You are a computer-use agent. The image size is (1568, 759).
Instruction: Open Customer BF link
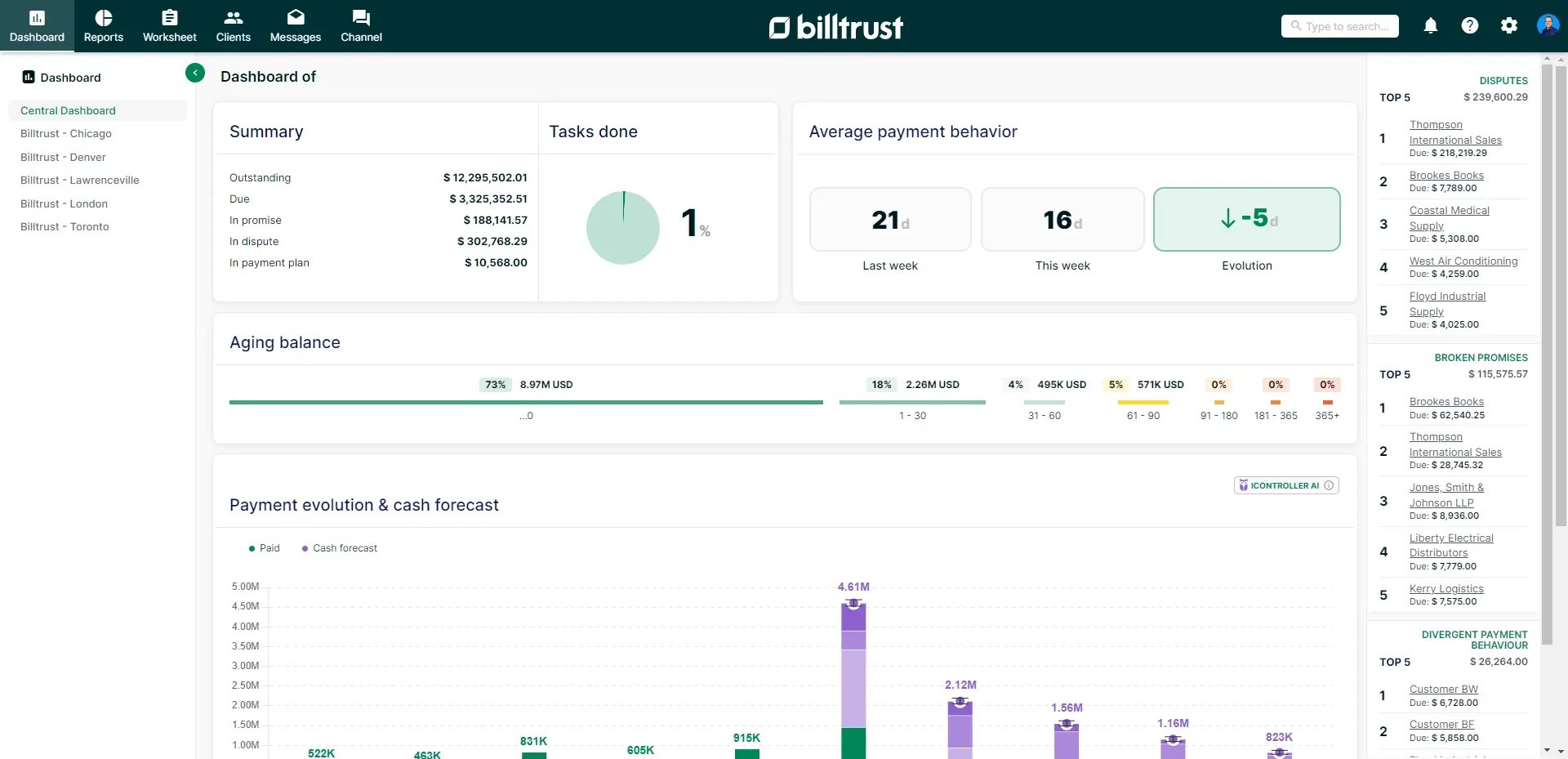click(x=1441, y=724)
